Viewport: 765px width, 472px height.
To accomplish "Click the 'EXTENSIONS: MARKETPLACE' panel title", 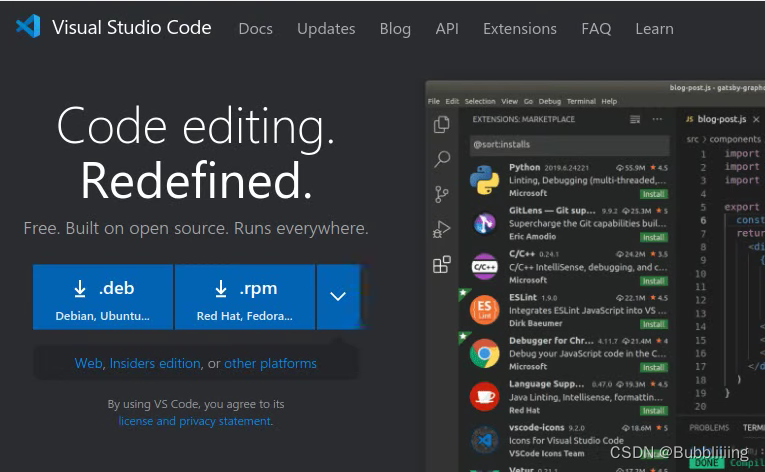I will click(523, 120).
